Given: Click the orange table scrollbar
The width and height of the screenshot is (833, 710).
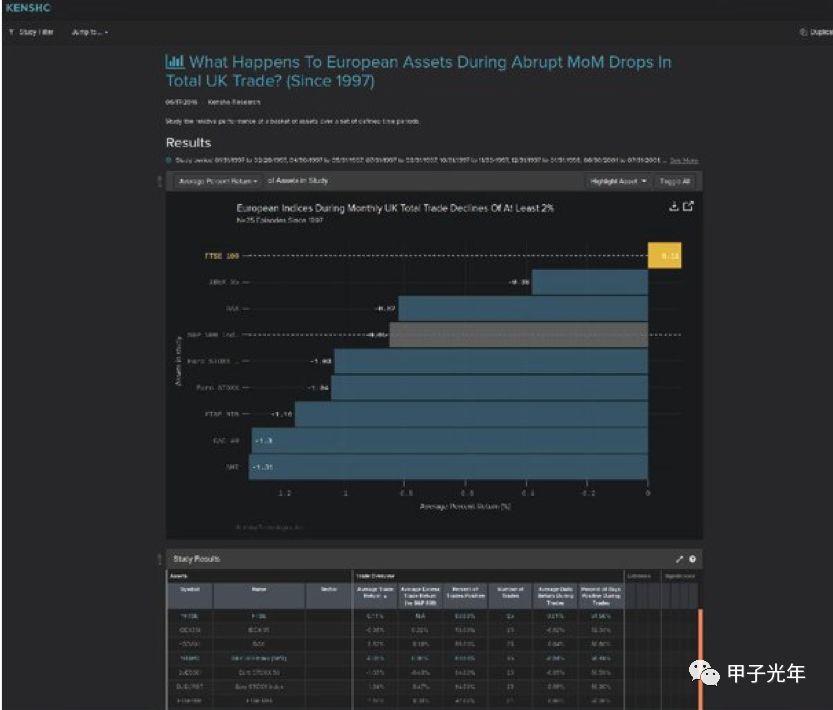Looking at the screenshot, I should point(700,659).
